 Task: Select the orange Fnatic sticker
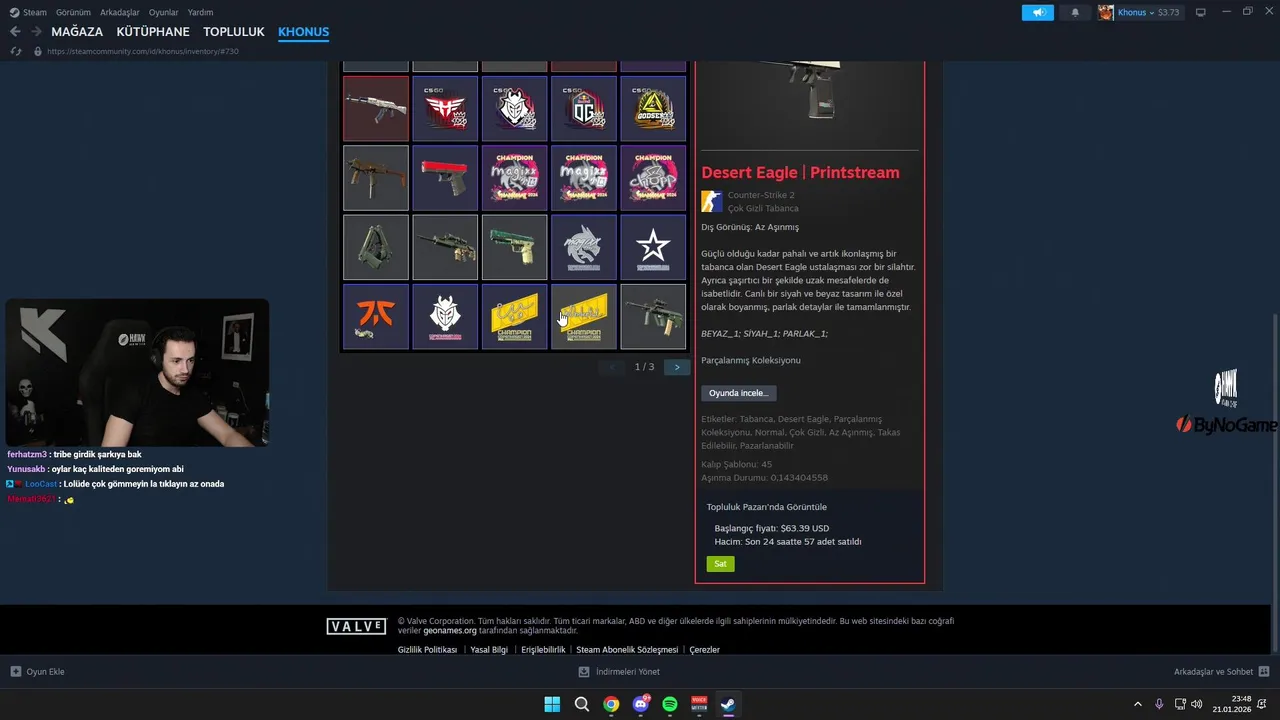pyautogui.click(x=376, y=316)
